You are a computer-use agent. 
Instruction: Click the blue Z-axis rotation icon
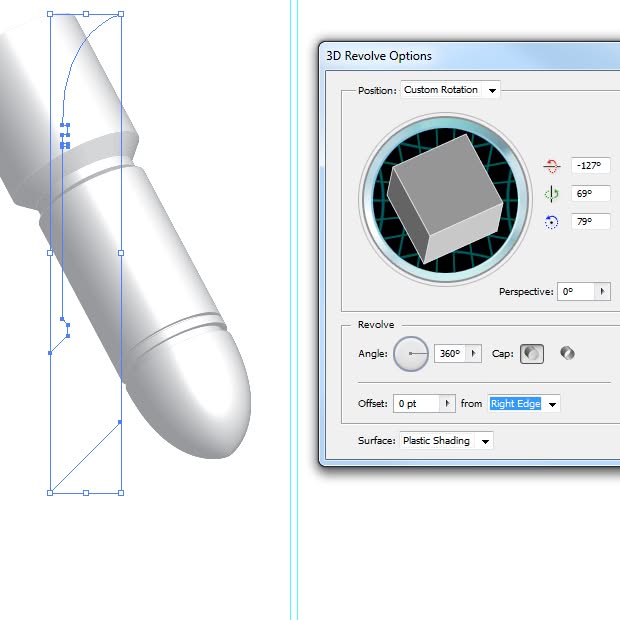coord(551,222)
